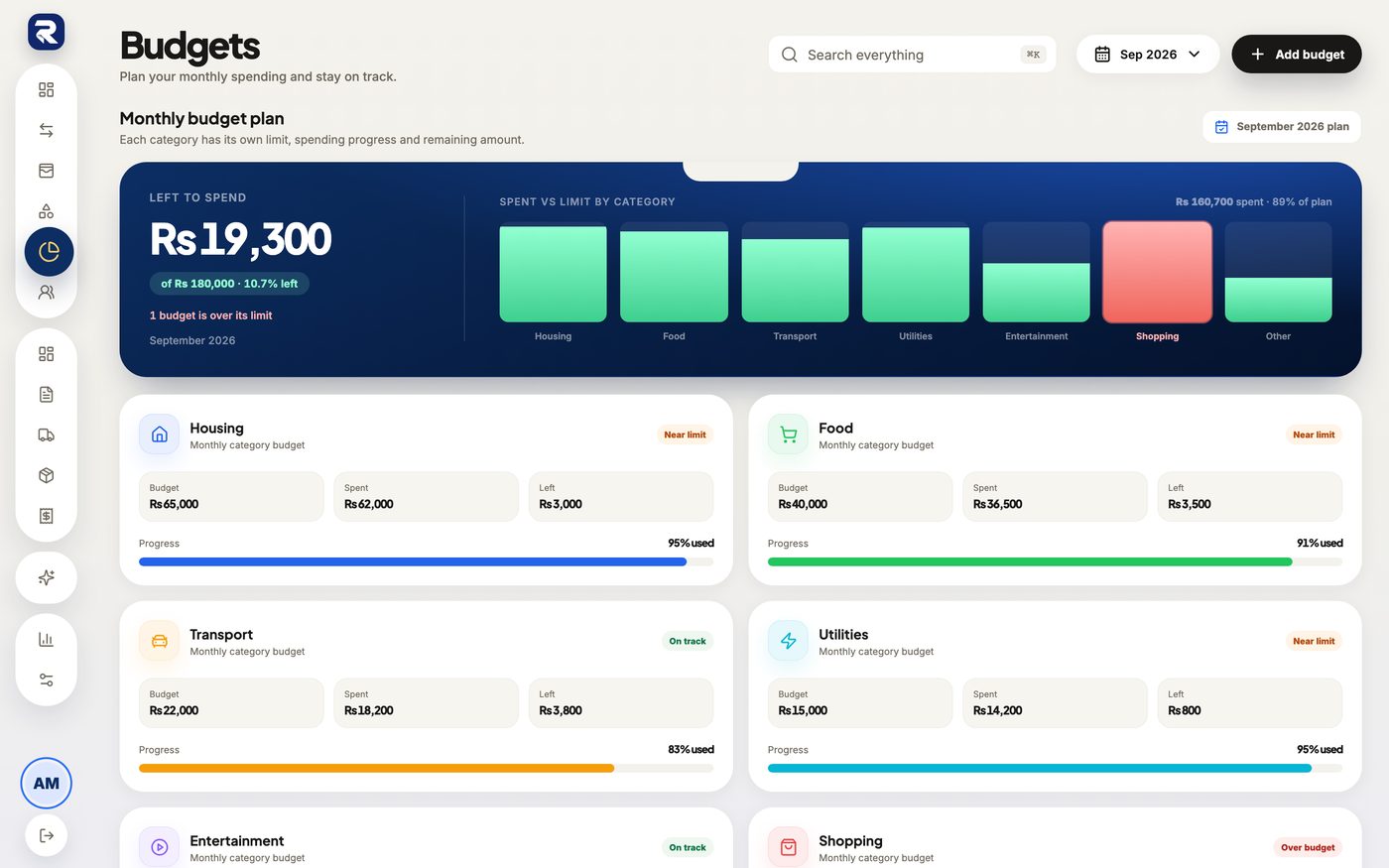The height and width of the screenshot is (868, 1389).
Task: Click the Utilities teal progress bar
Action: click(x=1055, y=768)
